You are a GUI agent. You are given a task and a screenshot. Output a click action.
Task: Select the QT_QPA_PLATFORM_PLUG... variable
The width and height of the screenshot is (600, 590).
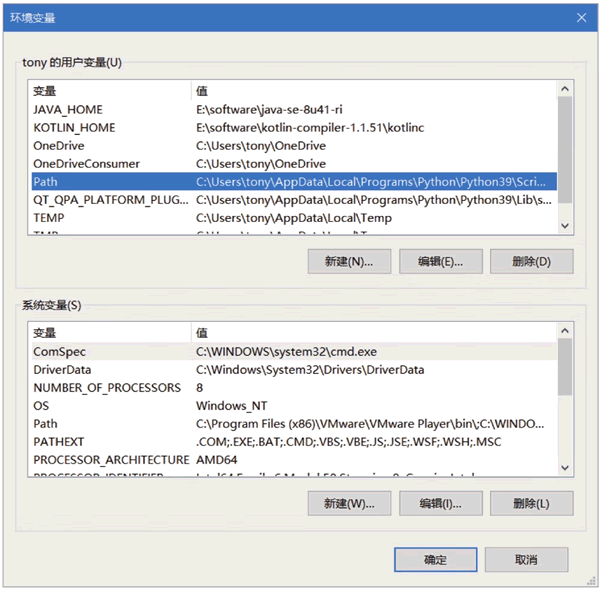click(294, 200)
